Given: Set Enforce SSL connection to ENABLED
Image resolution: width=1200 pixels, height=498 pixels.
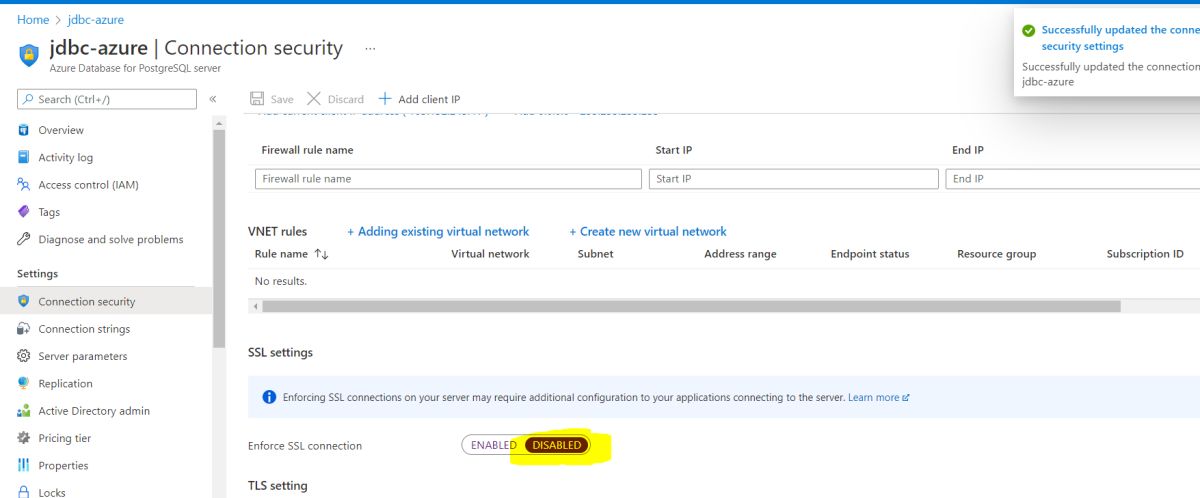Looking at the screenshot, I should coord(493,445).
